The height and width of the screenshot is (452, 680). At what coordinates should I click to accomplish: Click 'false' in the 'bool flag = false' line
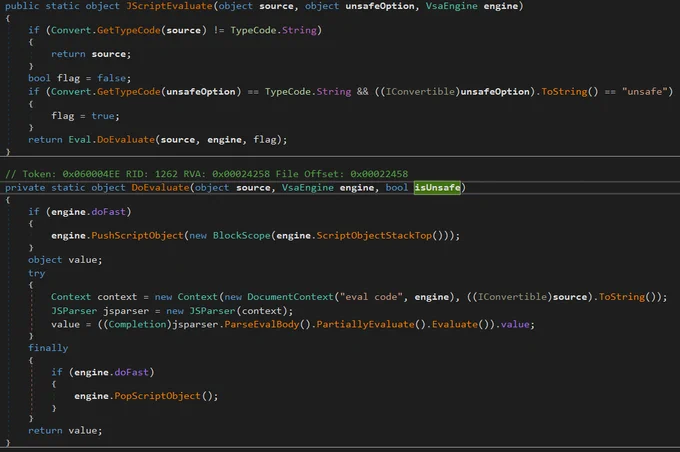click(111, 78)
